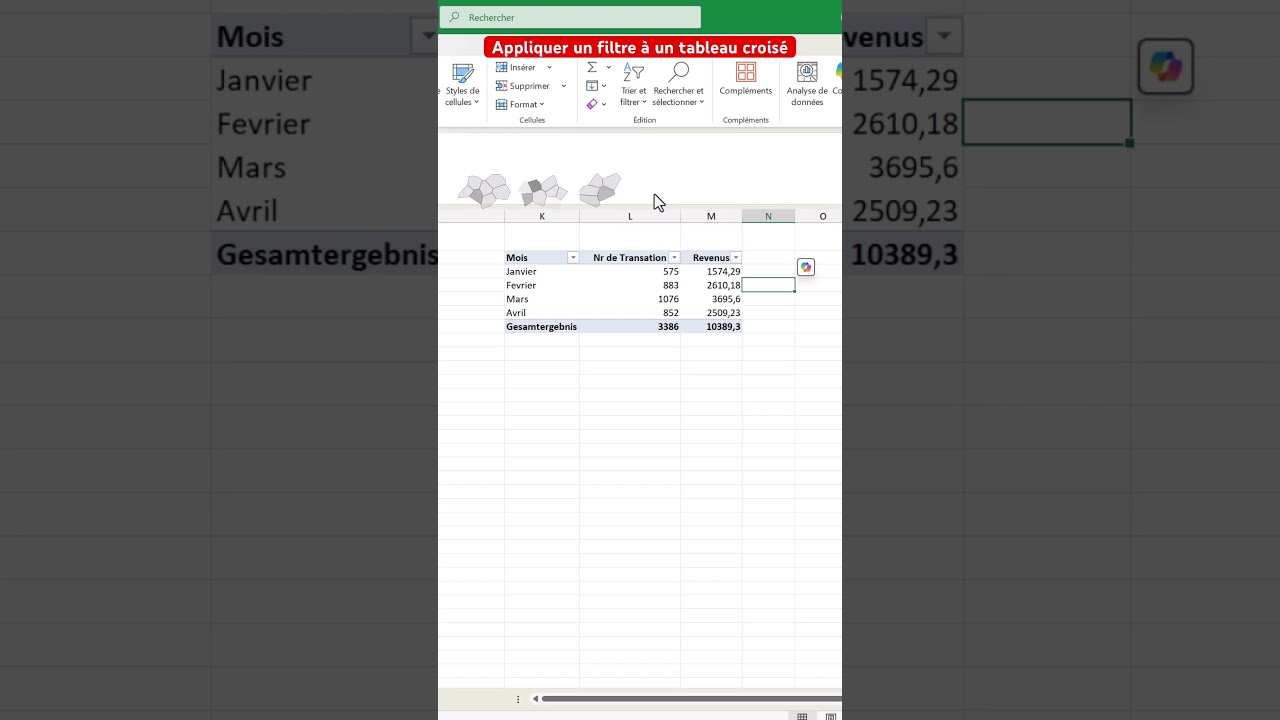Click the Clear eraser icon
1280x720 pixels.
tap(592, 104)
